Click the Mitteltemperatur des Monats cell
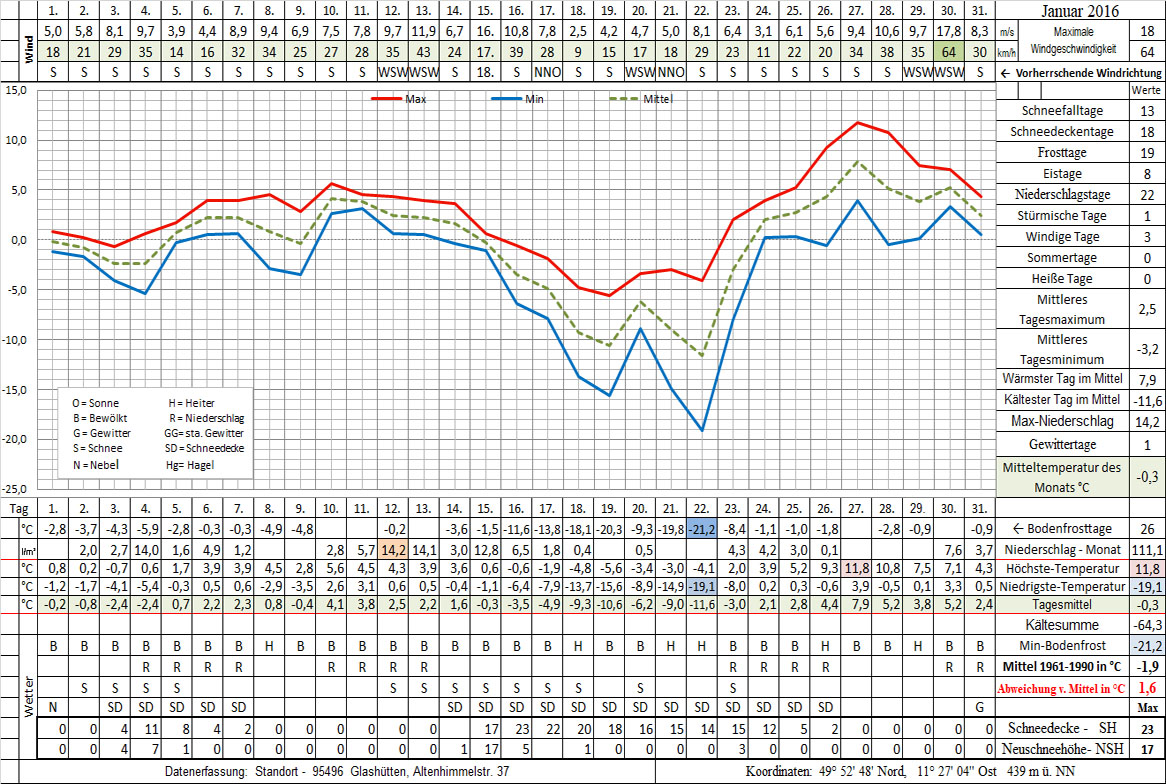 (x=1064, y=477)
